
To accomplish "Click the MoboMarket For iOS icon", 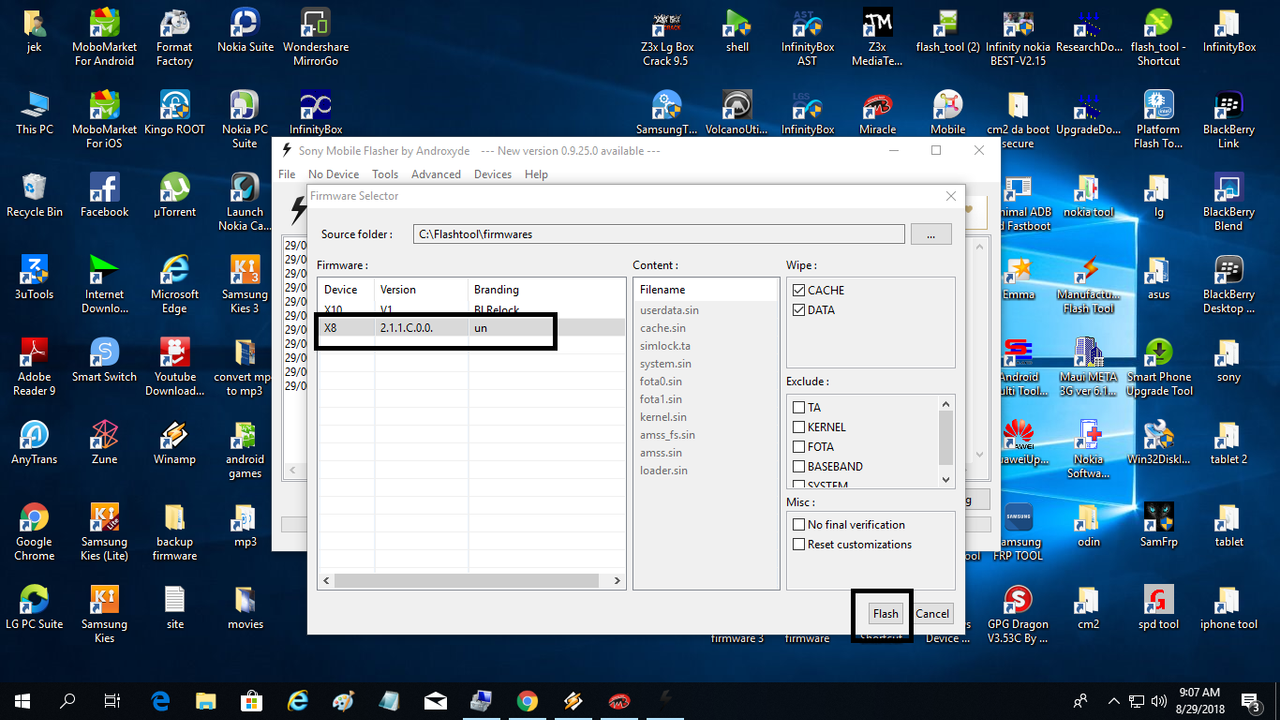I will pyautogui.click(x=104, y=120).
